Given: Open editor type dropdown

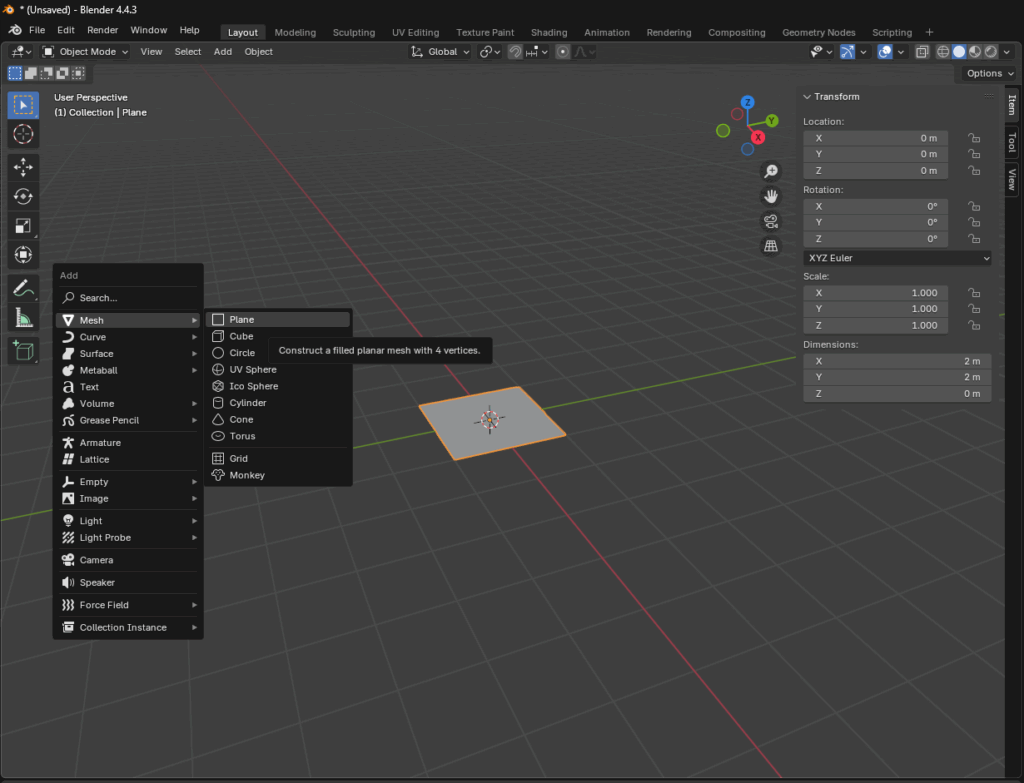Looking at the screenshot, I should 20,52.
